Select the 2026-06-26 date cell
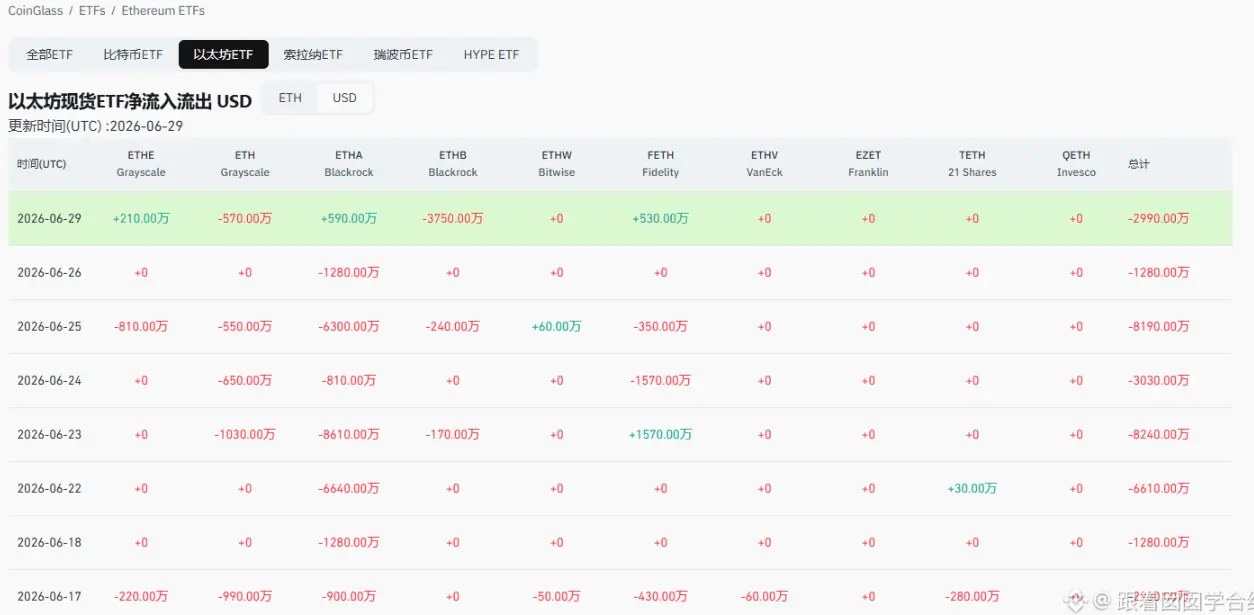Image resolution: width=1254 pixels, height=615 pixels. 49,272
